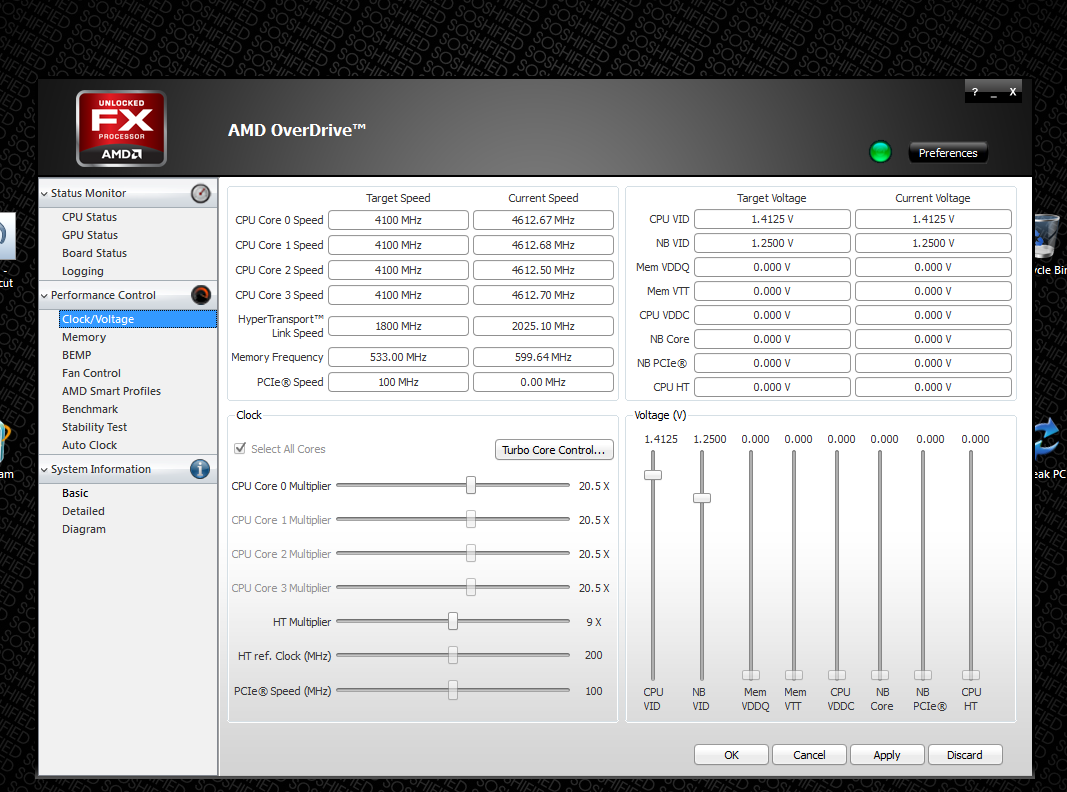The width and height of the screenshot is (1067, 792).
Task: Click NB VID current voltage 1.2500 V
Action: [x=933, y=243]
